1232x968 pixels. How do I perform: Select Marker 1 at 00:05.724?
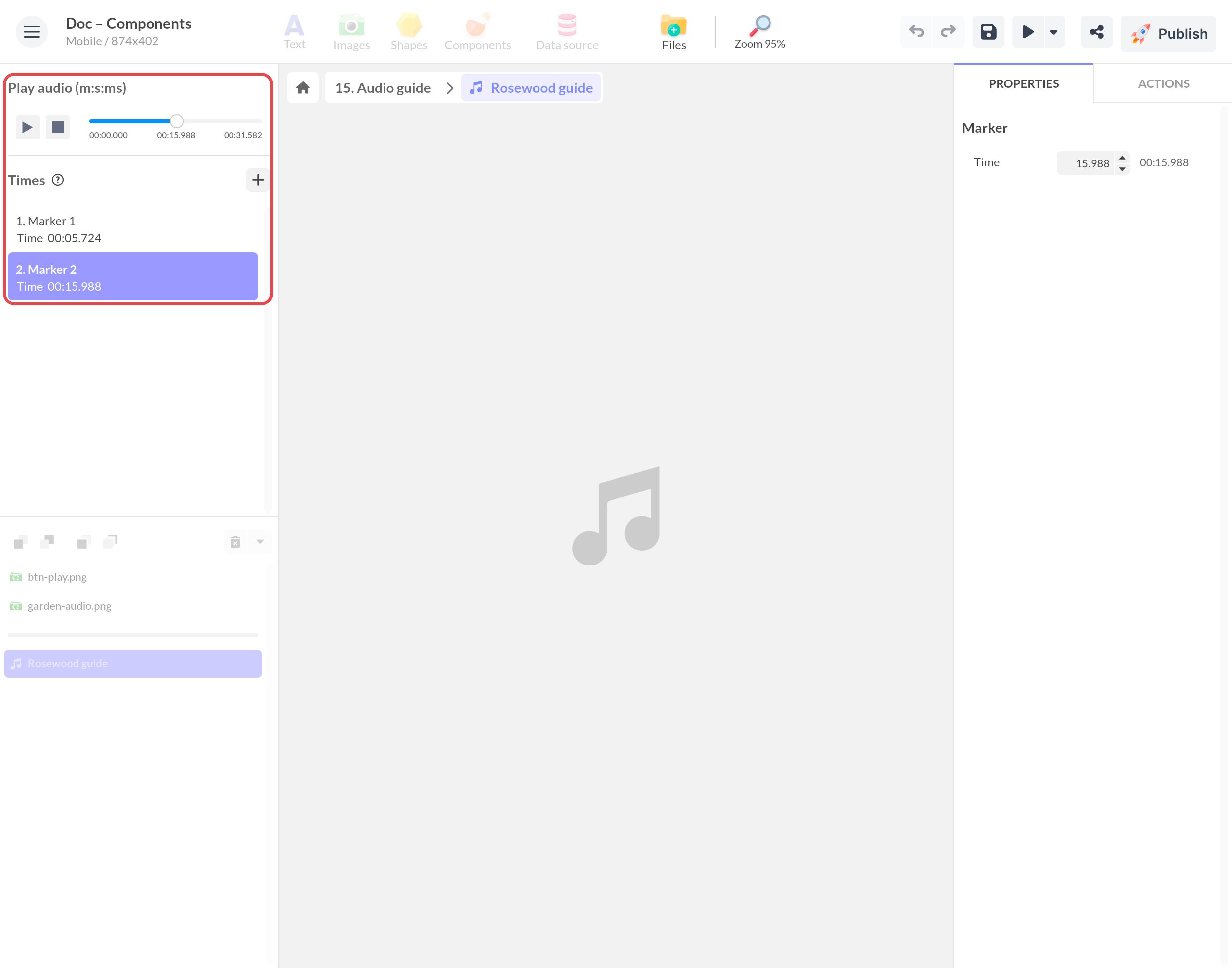click(133, 229)
